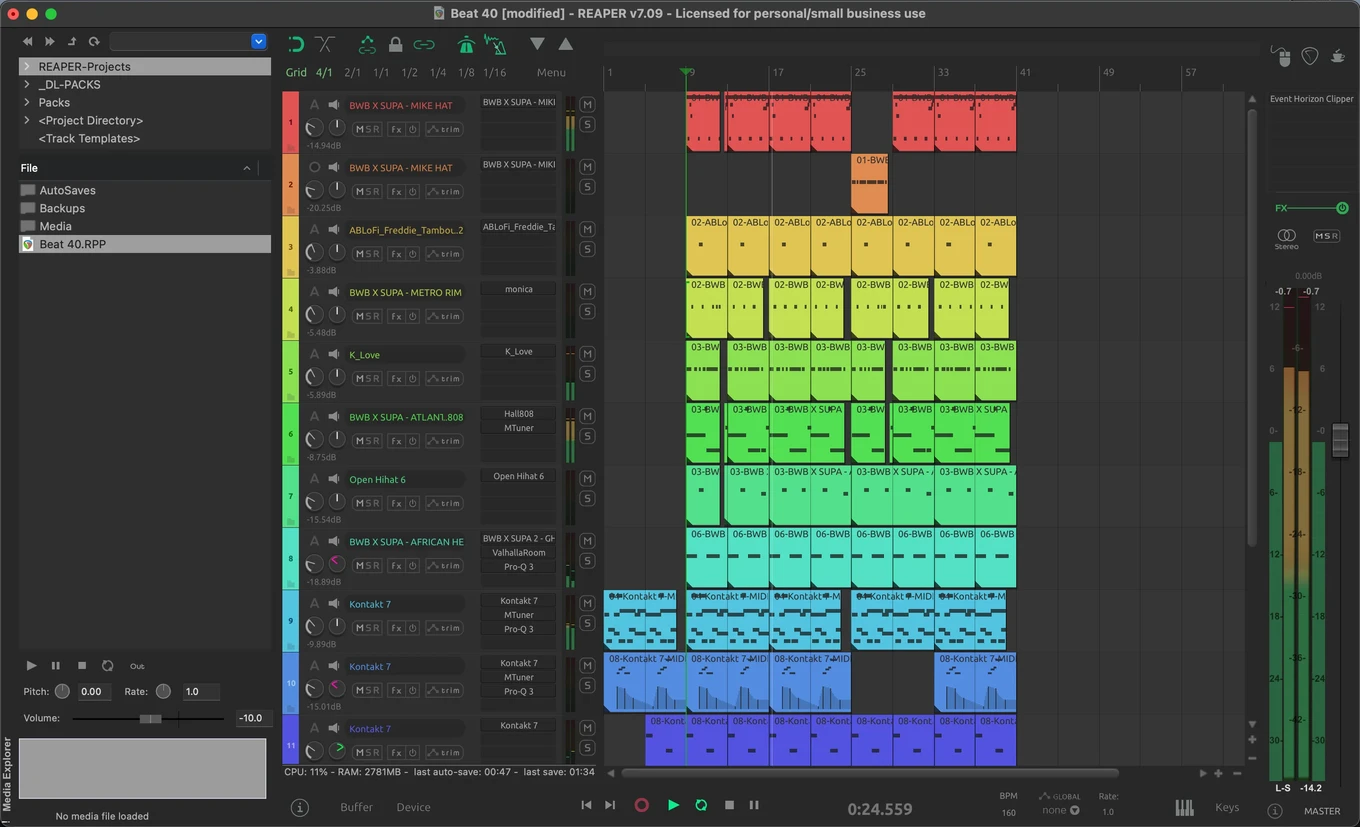1360x827 pixels.
Task: Open the Media Explorer path dropdown
Action: (259, 41)
